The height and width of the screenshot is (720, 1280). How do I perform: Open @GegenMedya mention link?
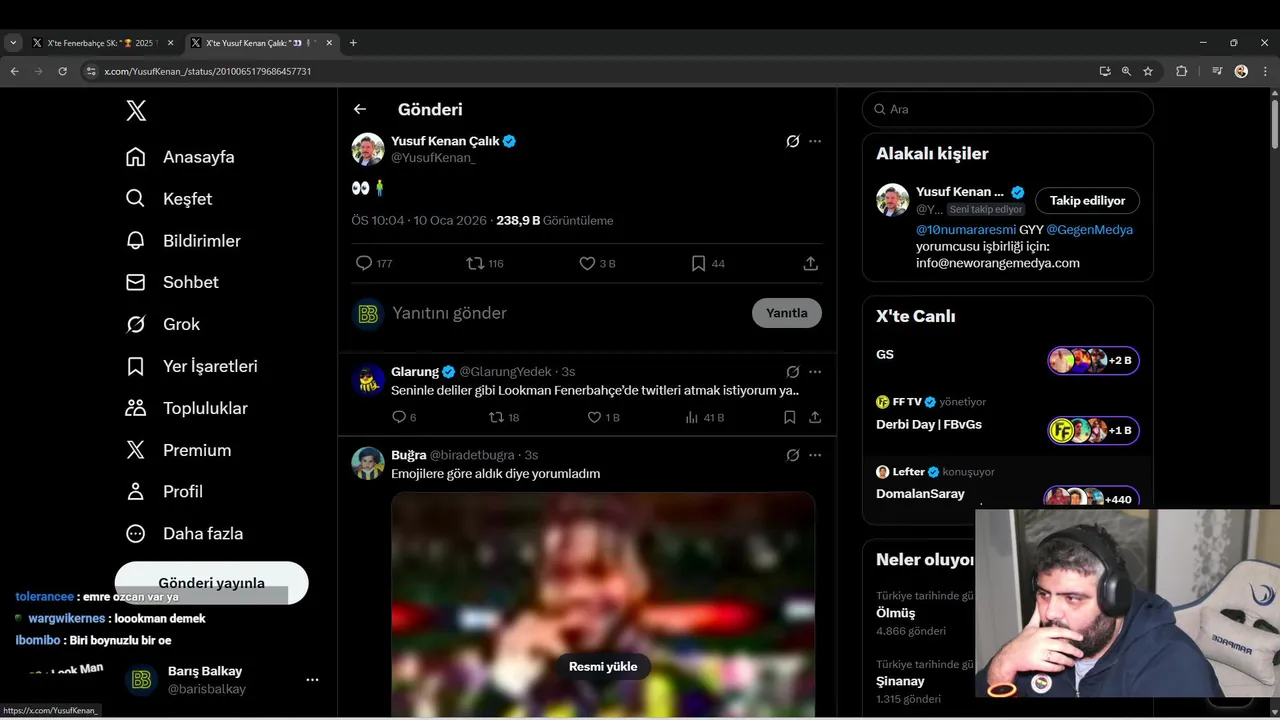click(1089, 230)
